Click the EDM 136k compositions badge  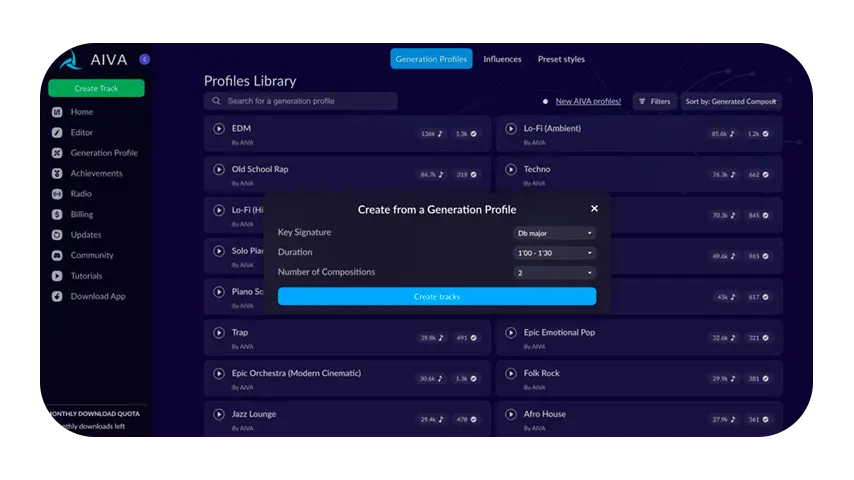(431, 134)
